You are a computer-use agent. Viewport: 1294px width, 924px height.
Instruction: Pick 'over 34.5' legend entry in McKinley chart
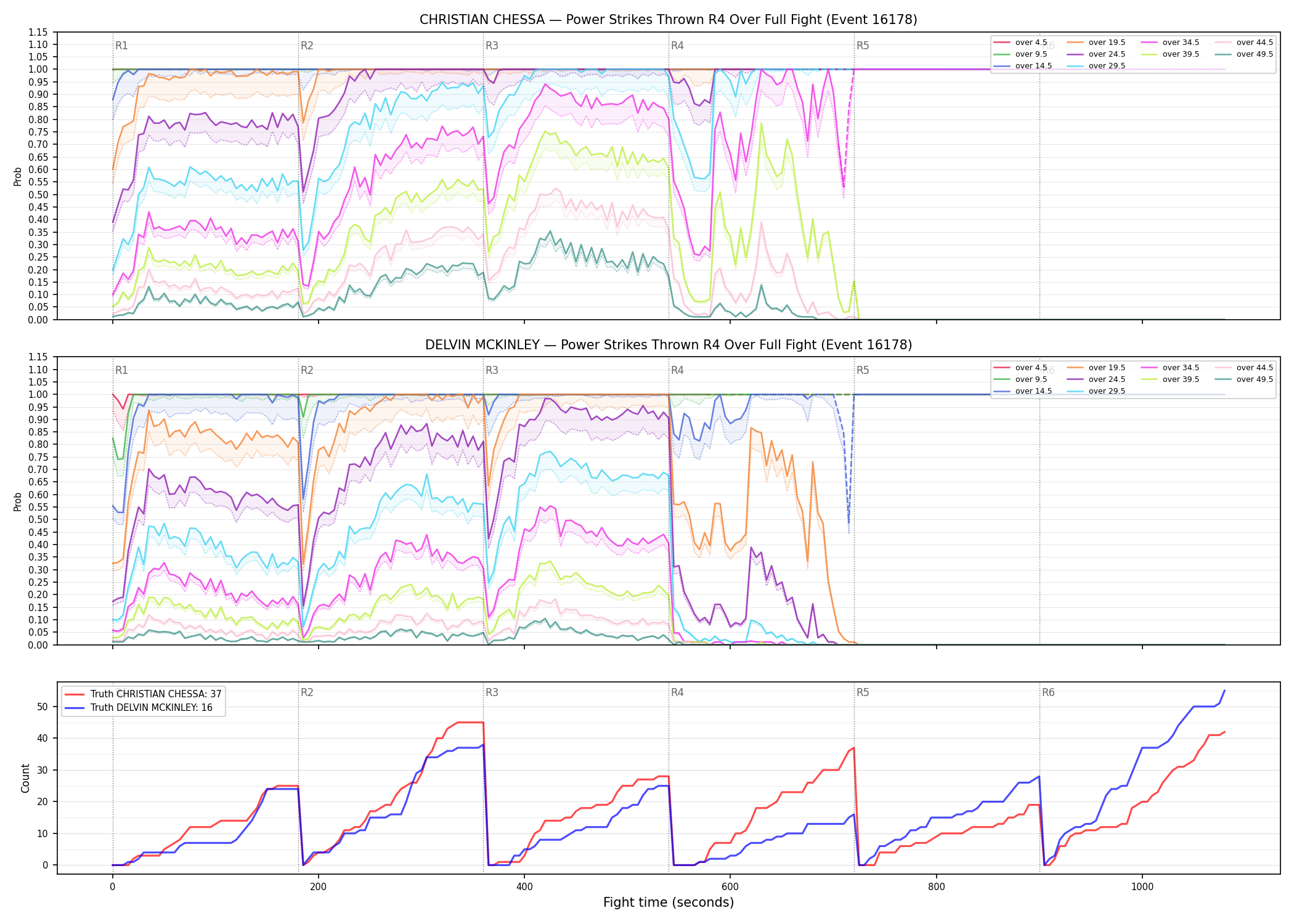1170,368
